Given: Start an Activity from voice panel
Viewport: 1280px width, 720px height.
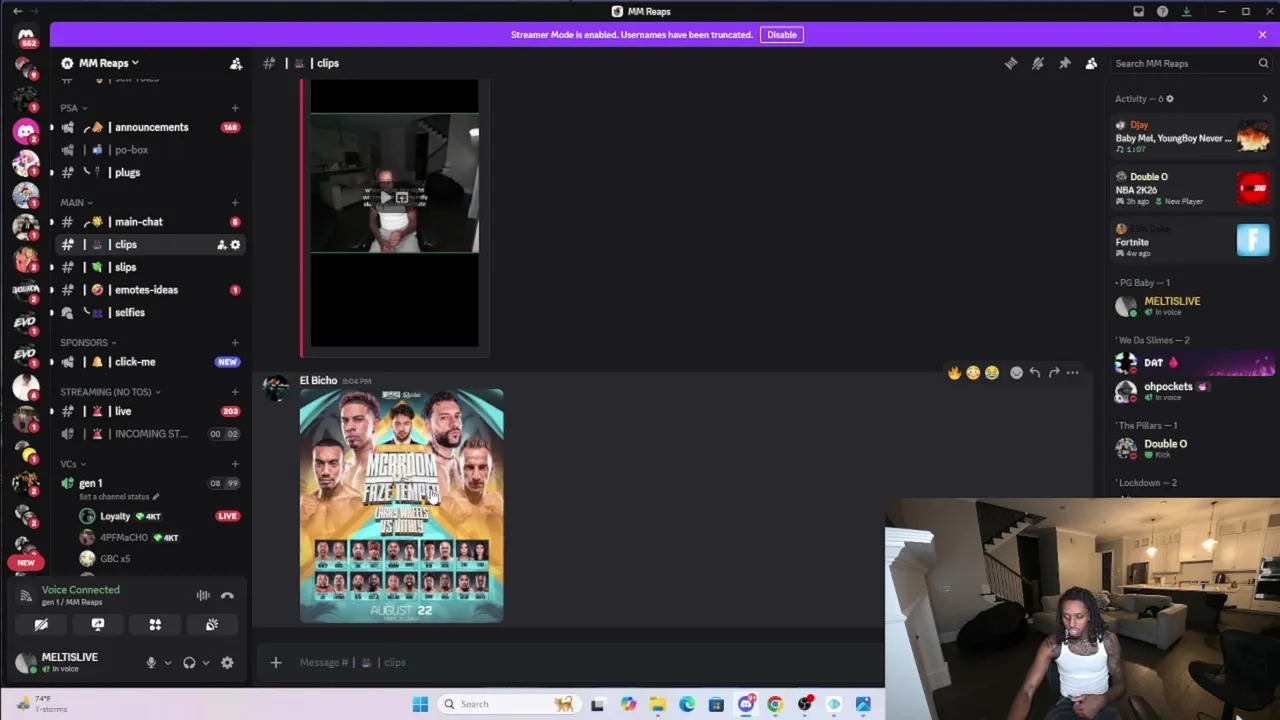Looking at the screenshot, I should click(155, 625).
